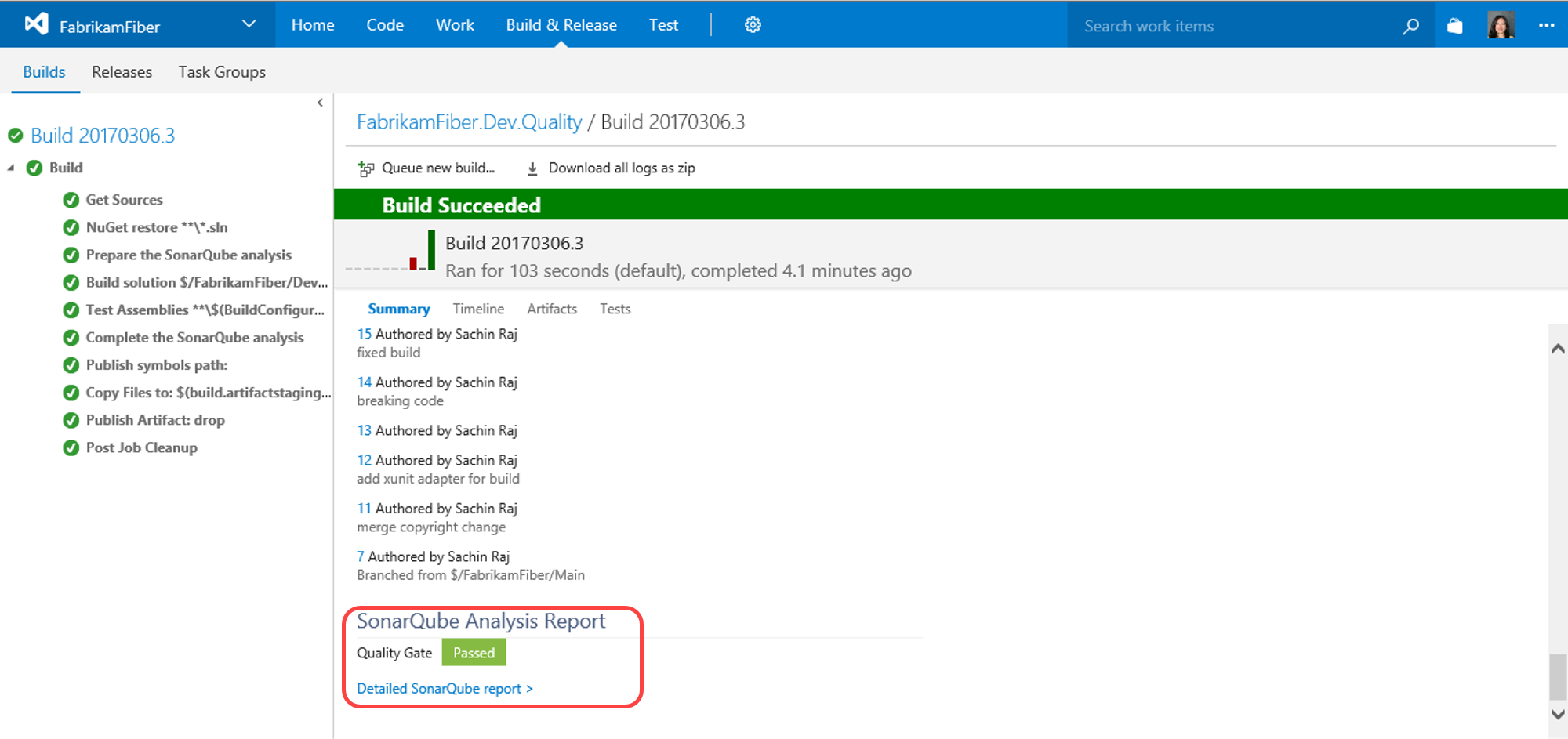
Task: Click the build history bar chart
Action: [x=390, y=251]
